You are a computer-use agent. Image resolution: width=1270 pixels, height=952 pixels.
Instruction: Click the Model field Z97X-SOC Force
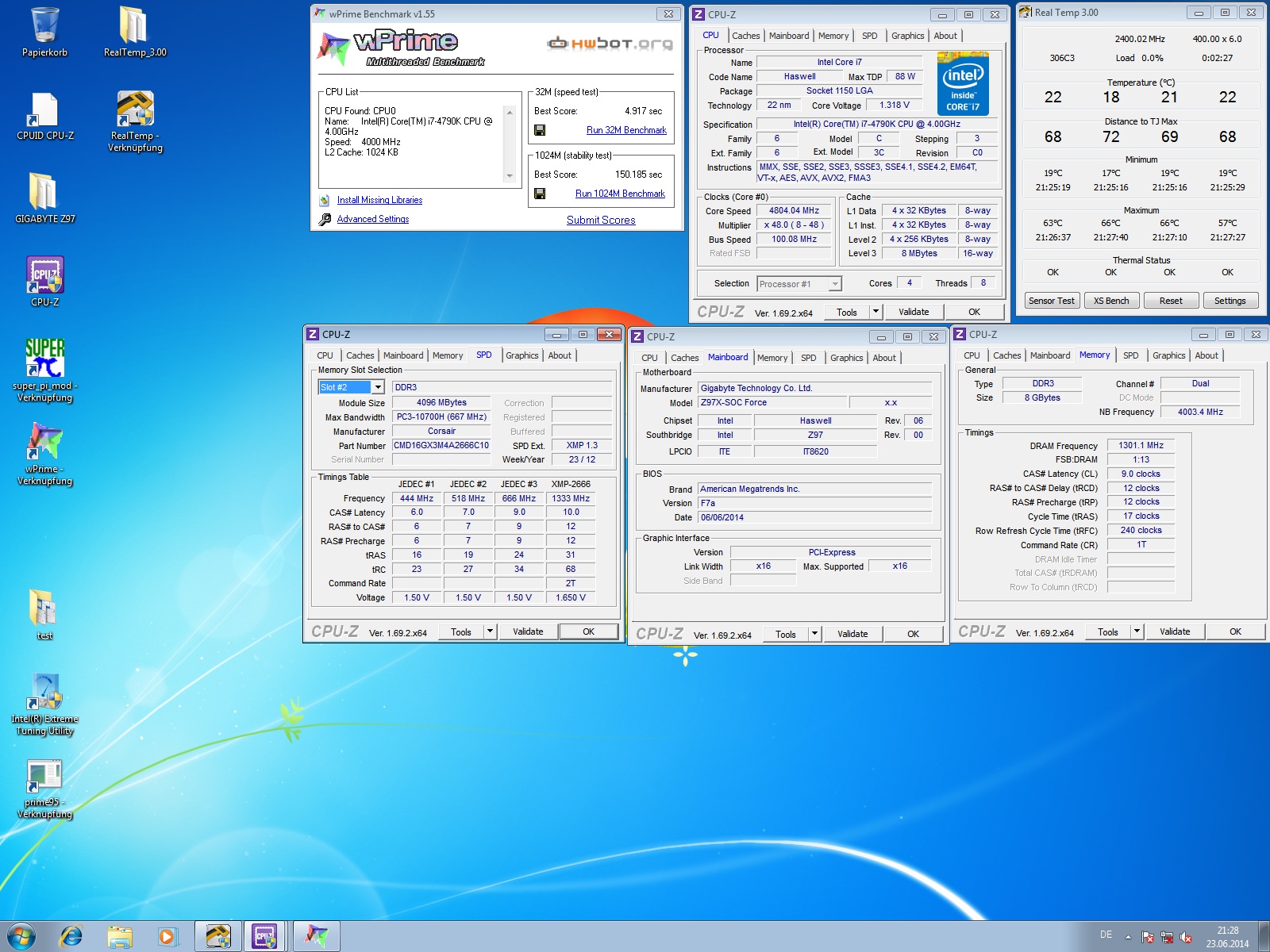(x=772, y=403)
